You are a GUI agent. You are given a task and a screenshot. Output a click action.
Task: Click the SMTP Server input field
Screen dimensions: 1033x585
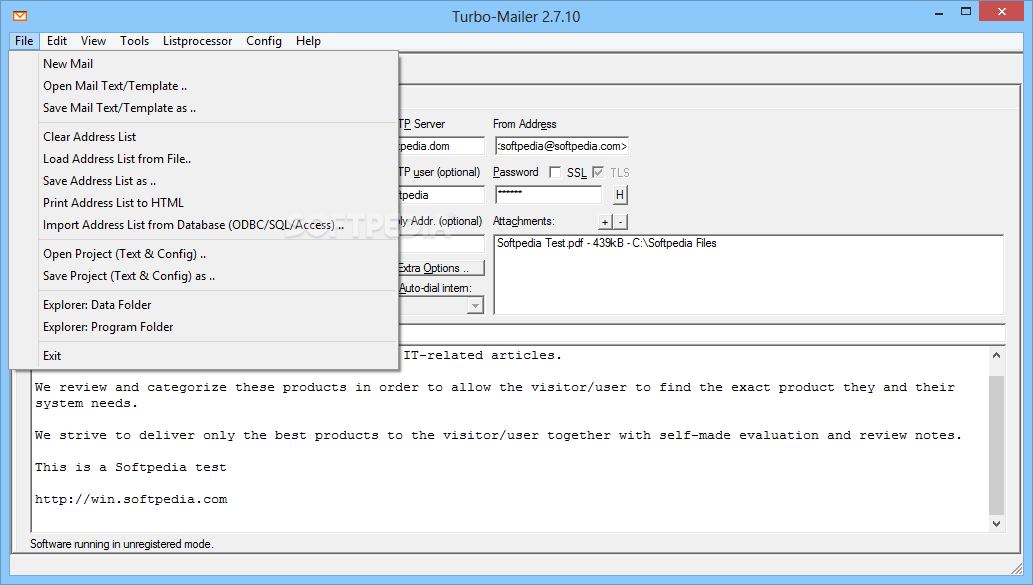click(x=441, y=146)
